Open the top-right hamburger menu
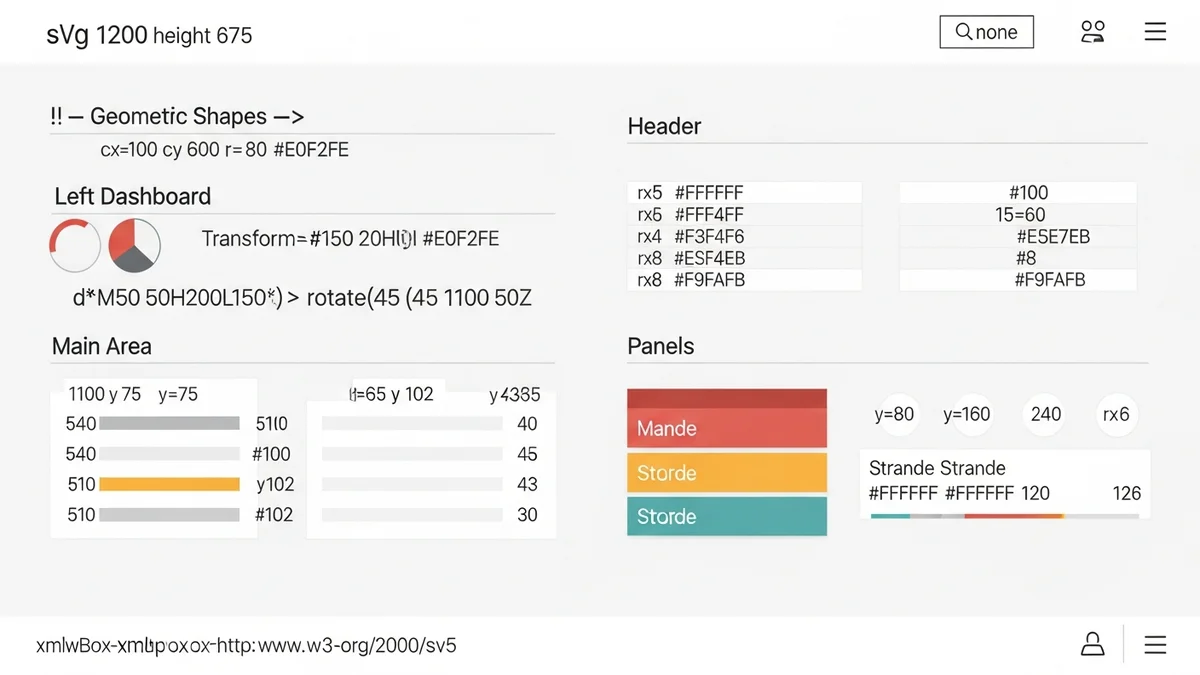Image resolution: width=1200 pixels, height=675 pixels. point(1155,32)
